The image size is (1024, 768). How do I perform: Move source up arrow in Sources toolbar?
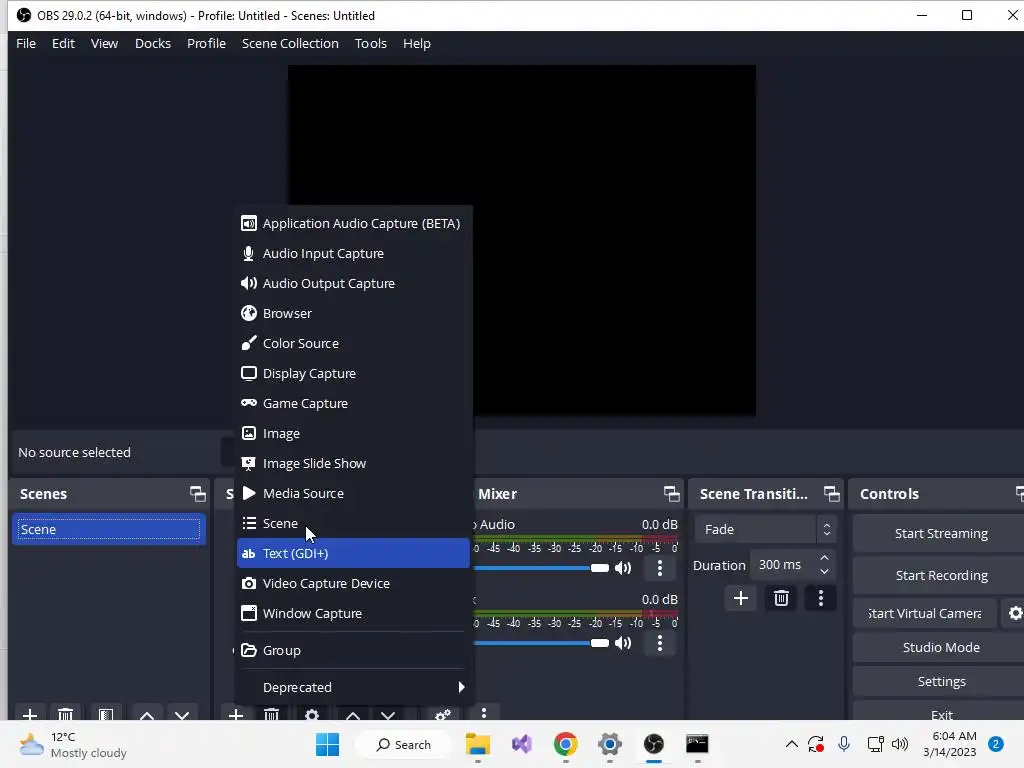[353, 716]
